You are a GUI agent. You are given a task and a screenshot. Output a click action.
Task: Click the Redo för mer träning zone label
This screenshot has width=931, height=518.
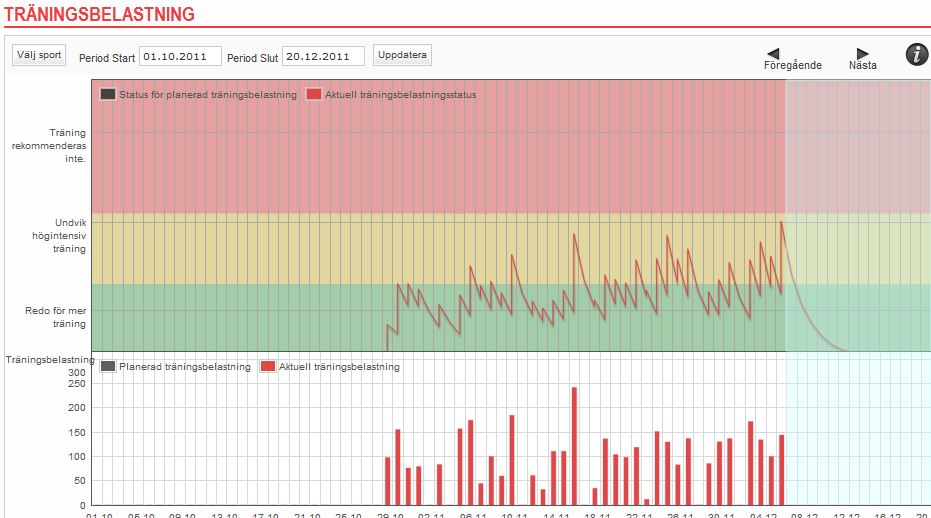[x=56, y=318]
